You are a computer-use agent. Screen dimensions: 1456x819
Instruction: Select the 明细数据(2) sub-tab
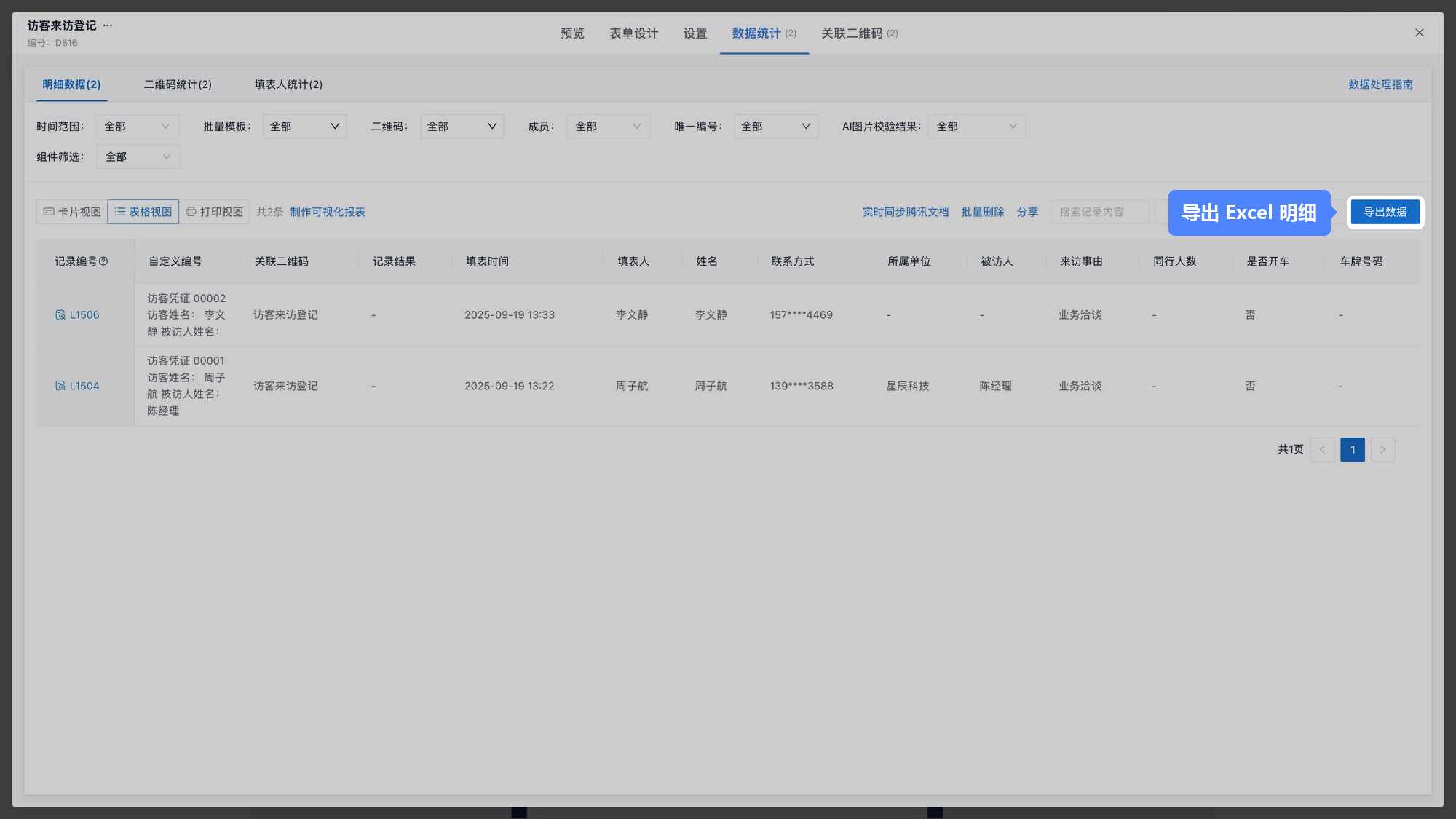[71, 84]
